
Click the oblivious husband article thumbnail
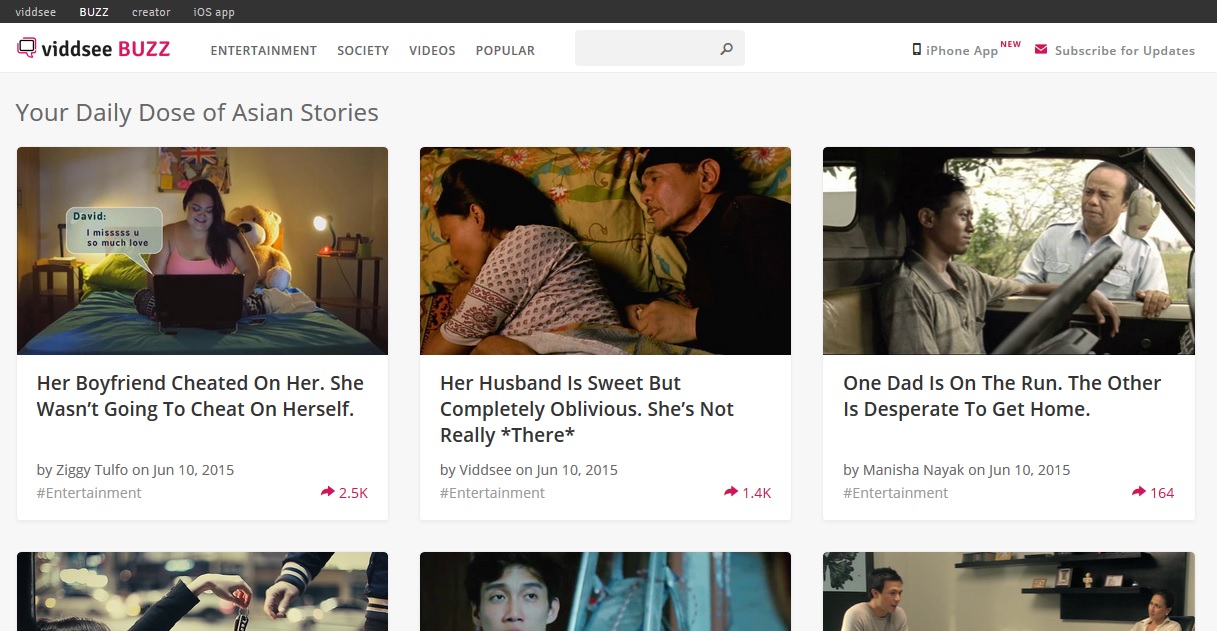coord(605,251)
